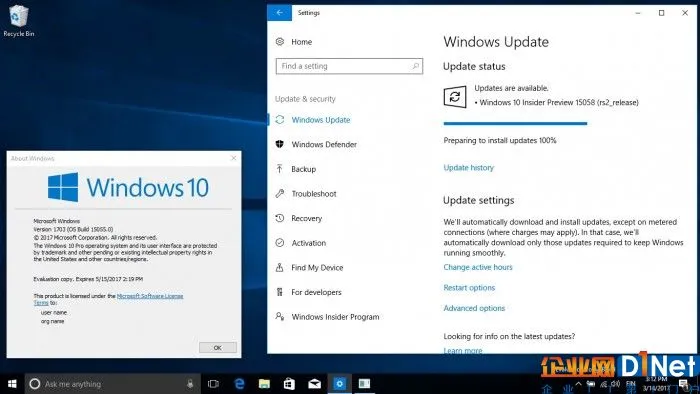This screenshot has width=700, height=394.
Task: Select Windows Update in sidebar
Action: (x=321, y=120)
